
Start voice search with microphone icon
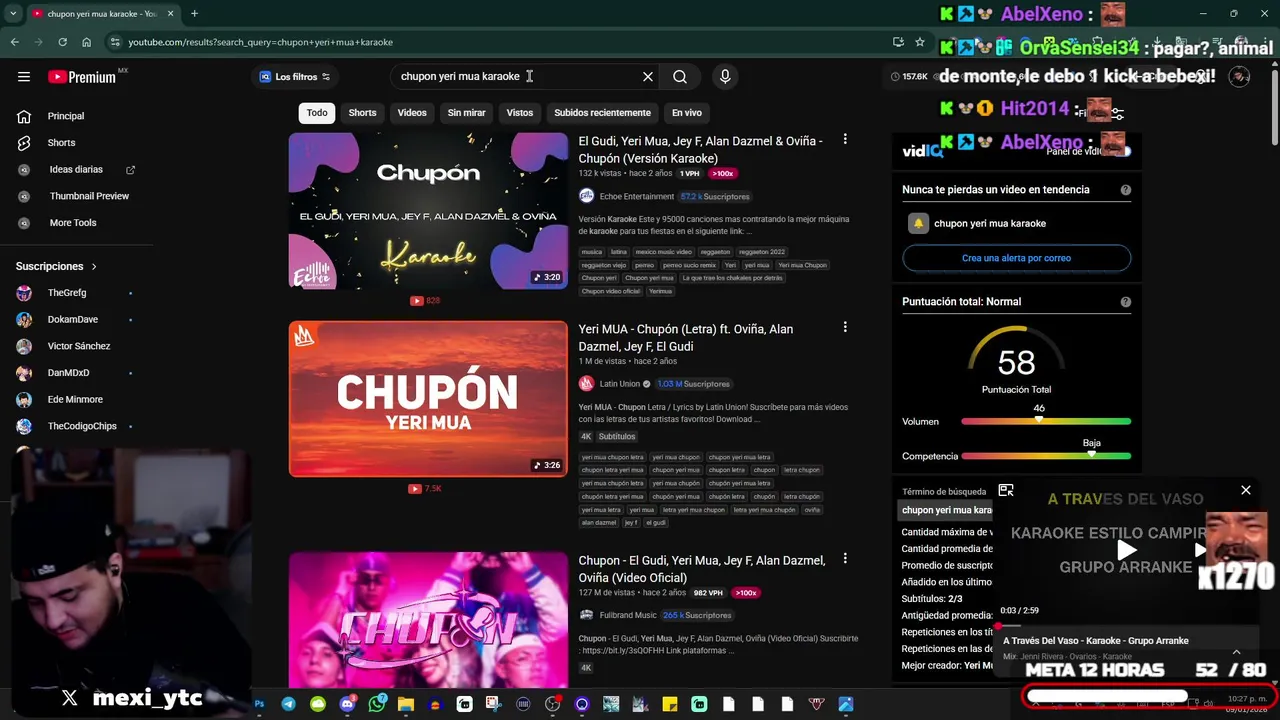pos(725,77)
